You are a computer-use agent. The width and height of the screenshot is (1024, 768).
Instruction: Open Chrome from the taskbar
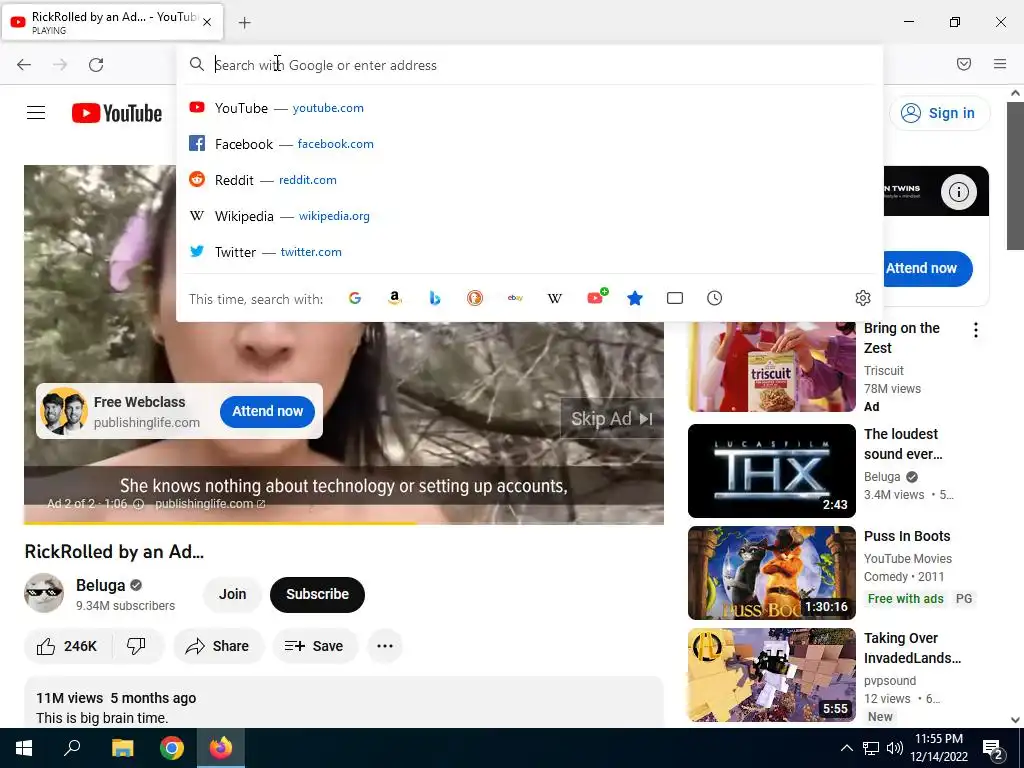(x=172, y=748)
